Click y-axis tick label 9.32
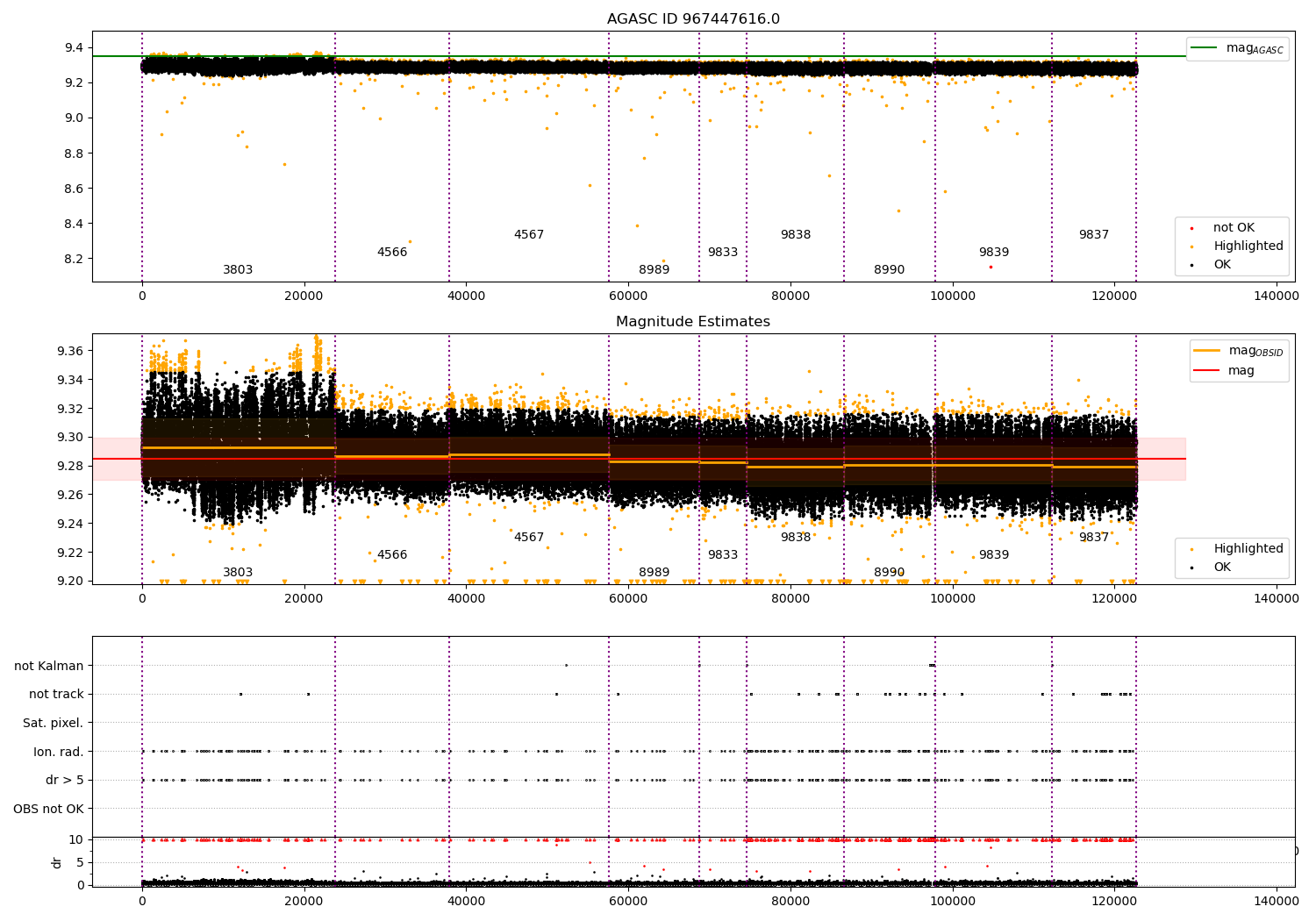Viewport: 1316px width, 921px height. click(72, 409)
